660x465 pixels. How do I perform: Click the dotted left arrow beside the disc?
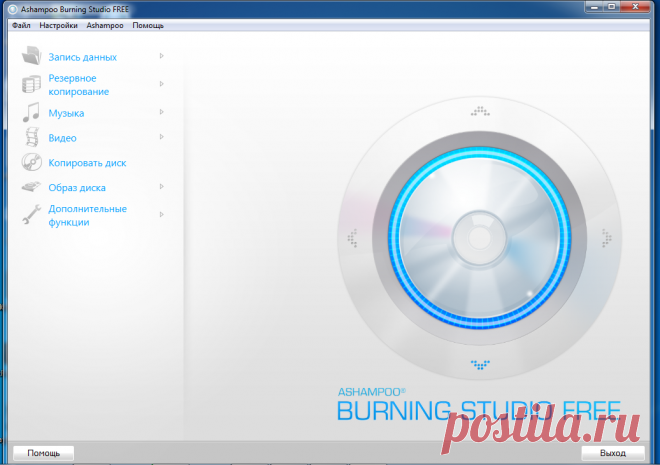click(352, 238)
